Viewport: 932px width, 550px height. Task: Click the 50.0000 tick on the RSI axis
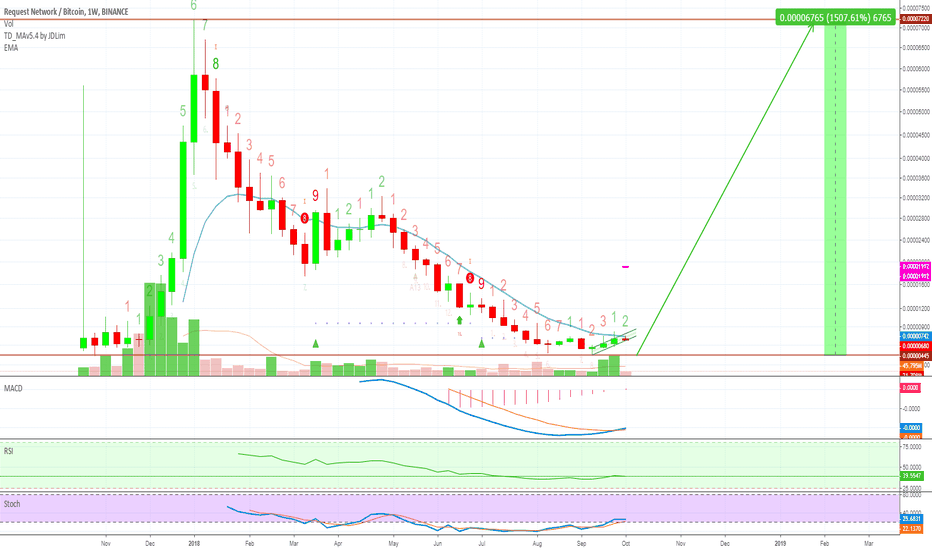(x=912, y=467)
